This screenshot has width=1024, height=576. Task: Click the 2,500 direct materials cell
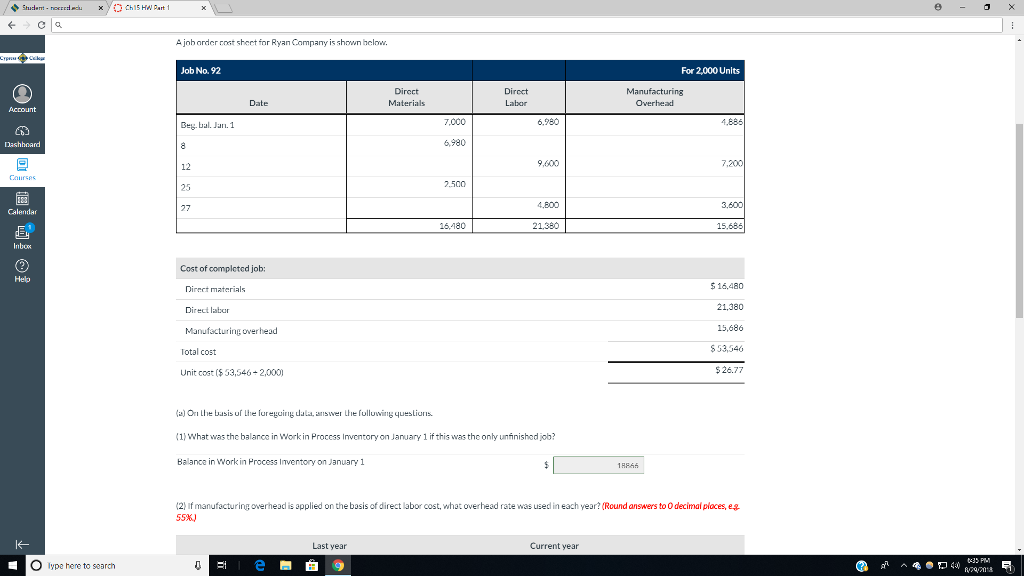click(x=455, y=184)
